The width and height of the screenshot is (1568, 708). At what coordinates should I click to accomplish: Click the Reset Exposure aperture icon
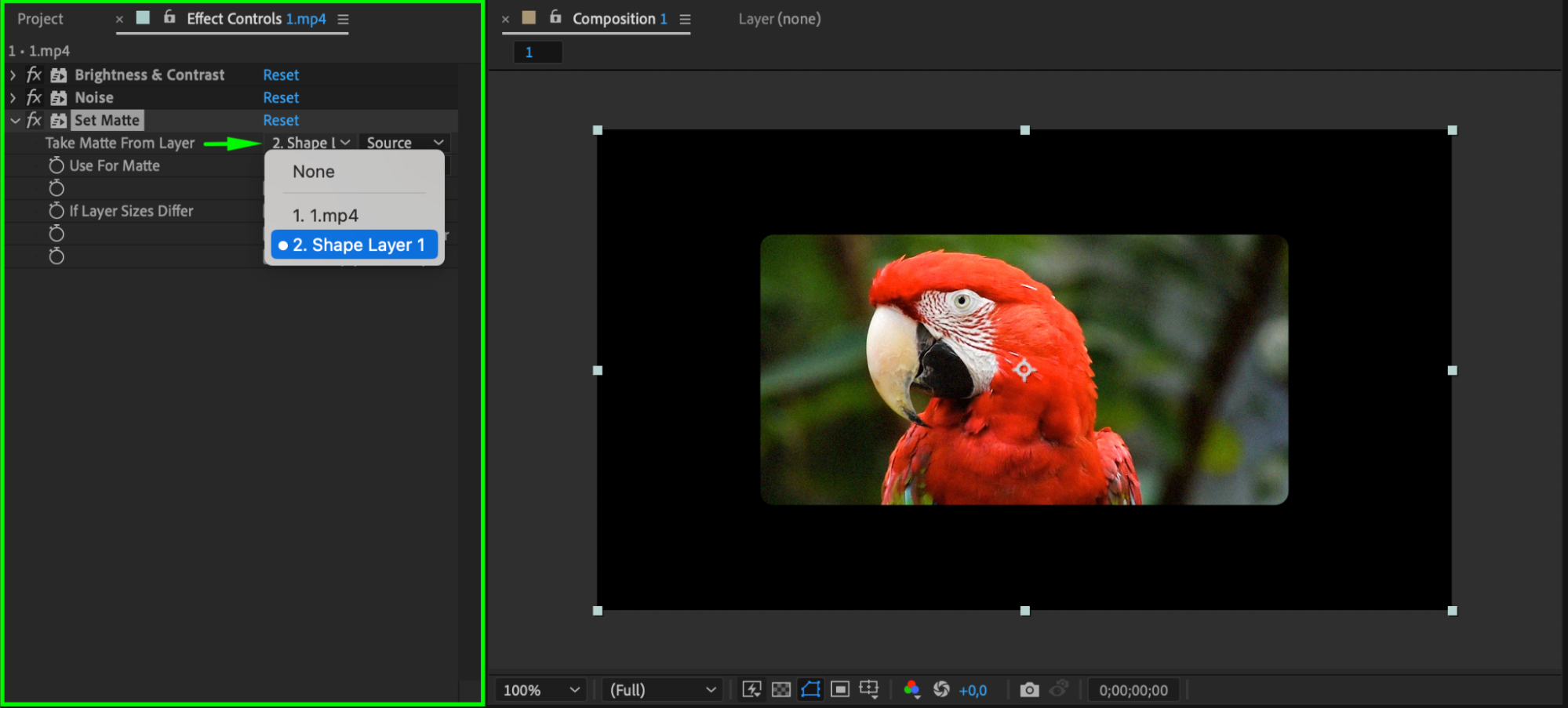(941, 689)
